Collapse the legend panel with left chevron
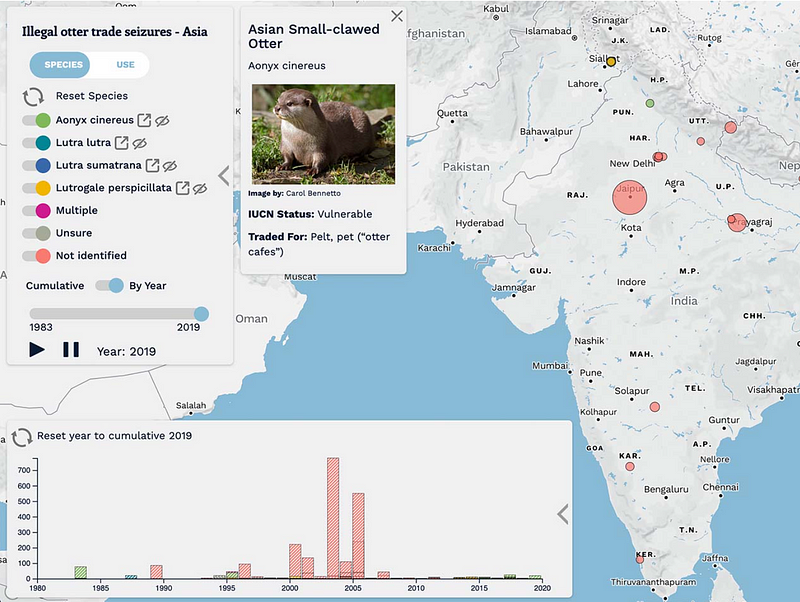Viewport: 800px width, 602px height. (x=223, y=175)
